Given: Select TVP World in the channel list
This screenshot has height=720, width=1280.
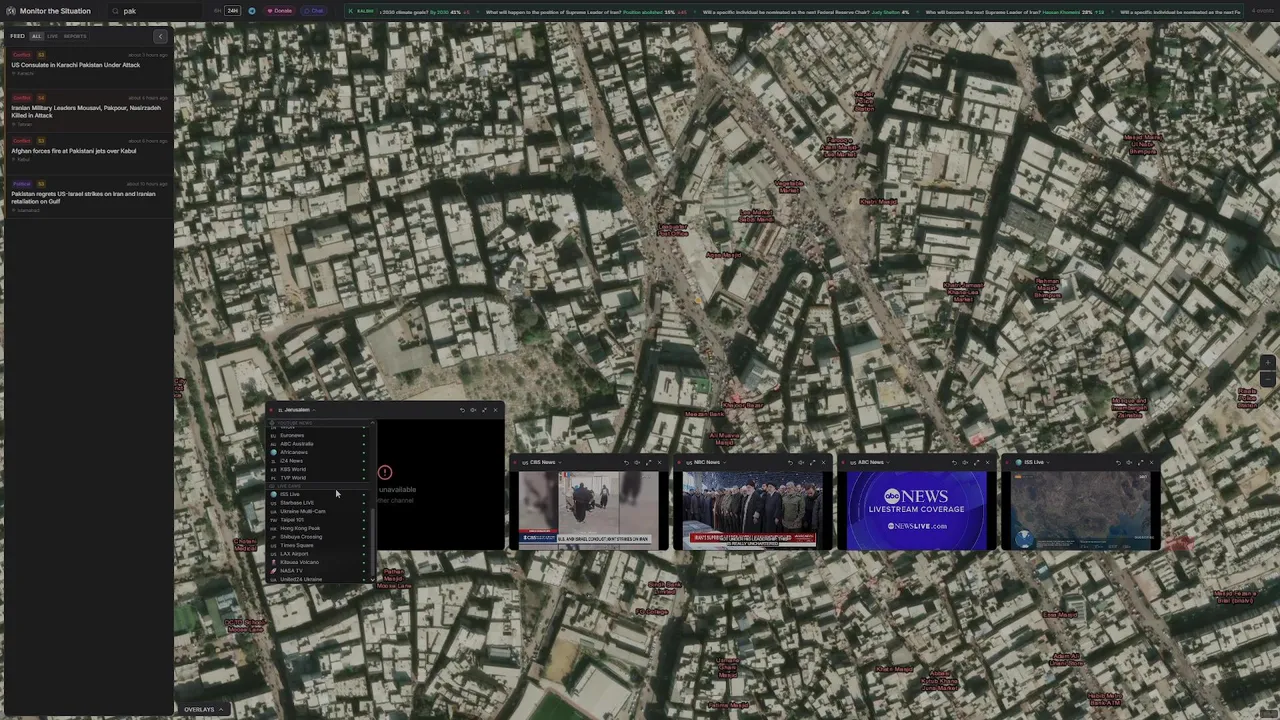Looking at the screenshot, I should point(319,478).
